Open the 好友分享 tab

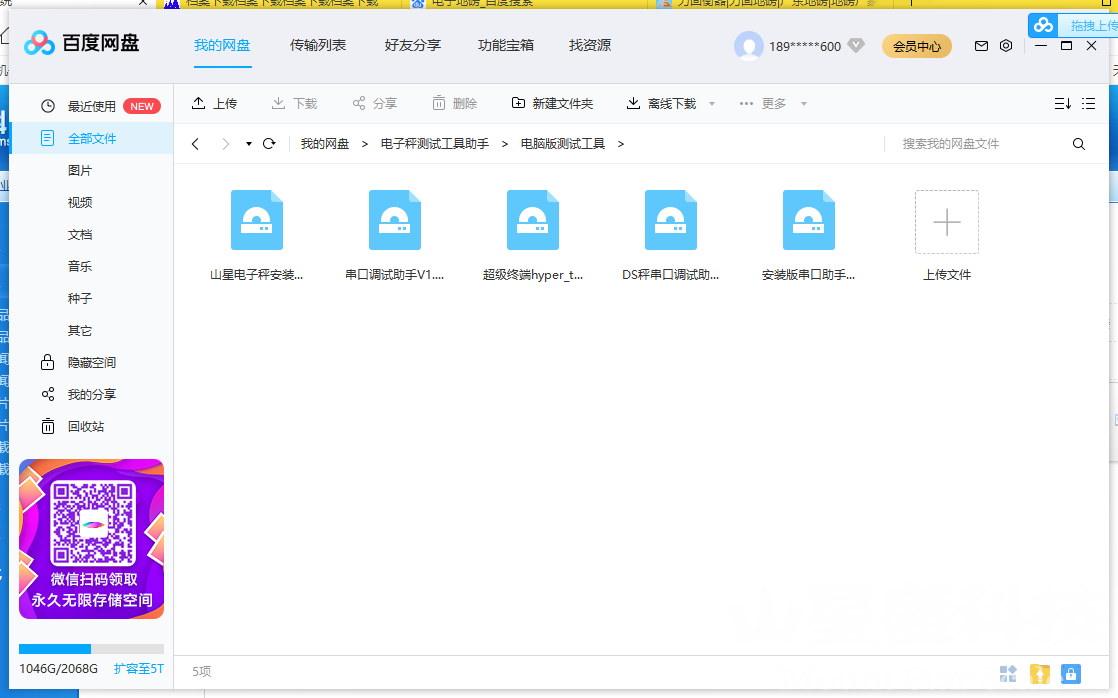coord(412,45)
